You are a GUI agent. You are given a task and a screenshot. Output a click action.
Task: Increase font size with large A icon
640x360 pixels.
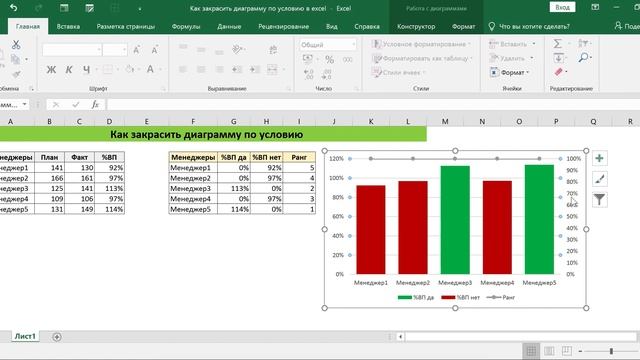(136, 50)
